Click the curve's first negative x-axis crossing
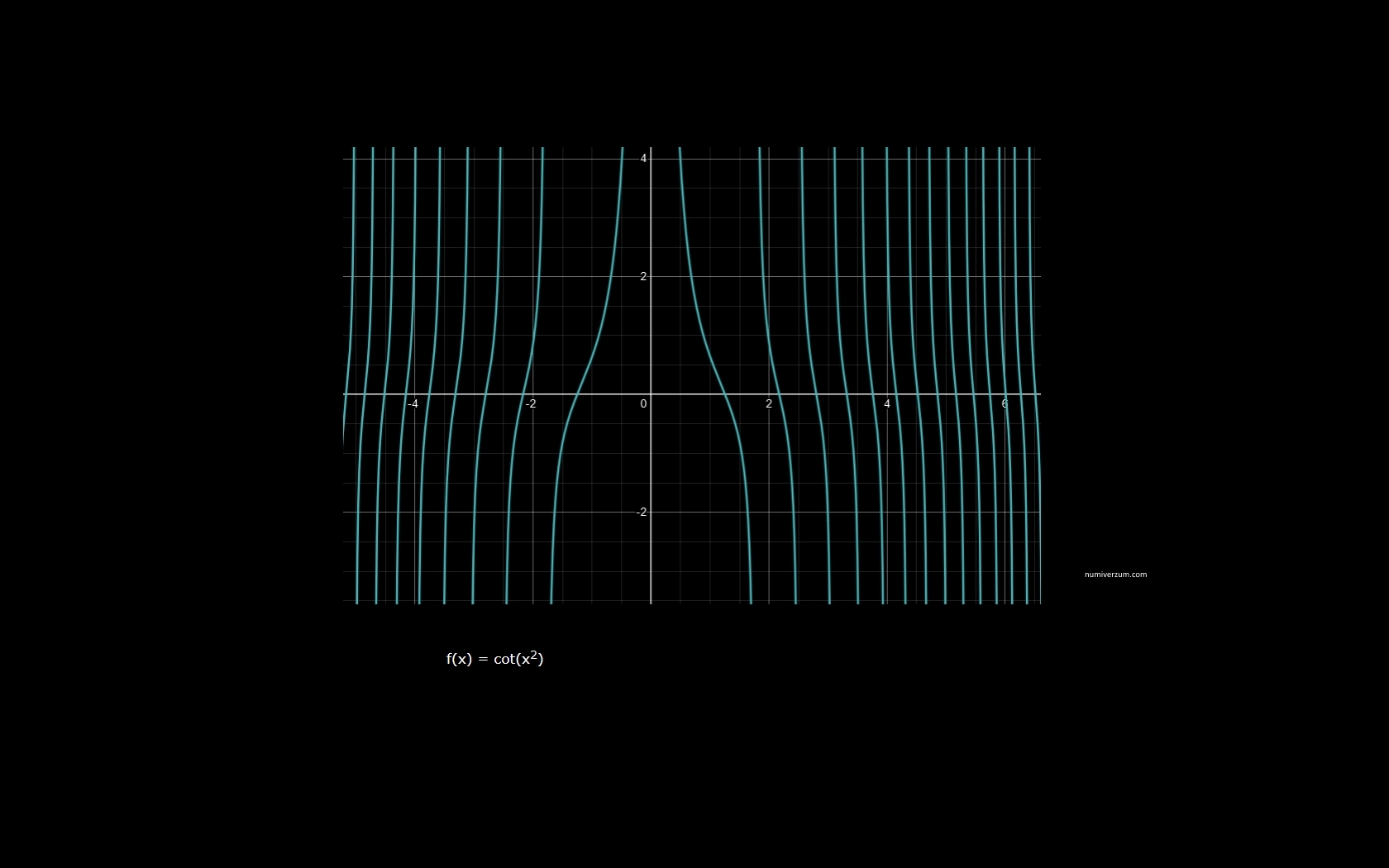Screen dimensions: 1389x868 [x=577, y=394]
